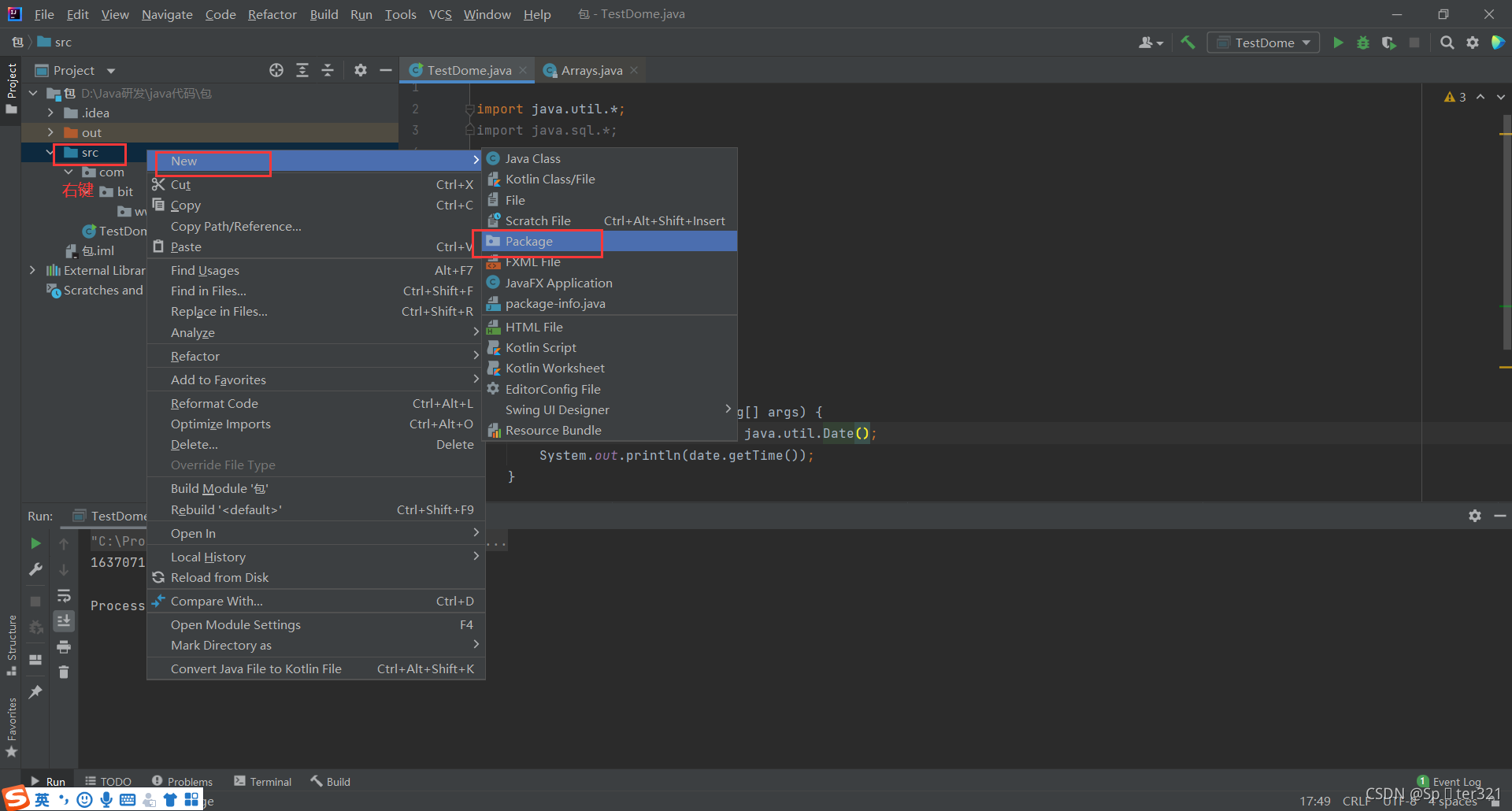This screenshot has width=1512, height=811.
Task: Open TestDome run configuration dropdown
Action: tap(1264, 43)
